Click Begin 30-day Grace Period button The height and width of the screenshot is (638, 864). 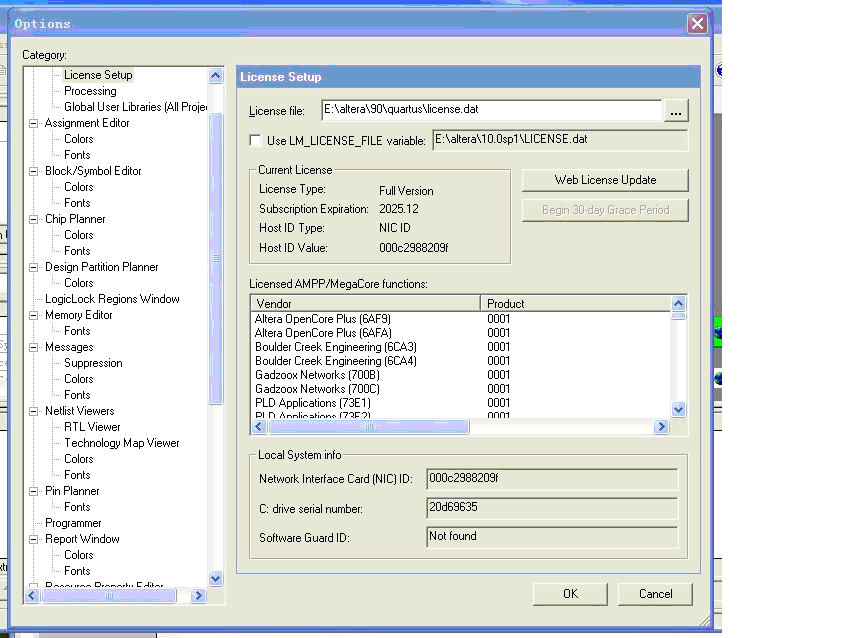[605, 210]
